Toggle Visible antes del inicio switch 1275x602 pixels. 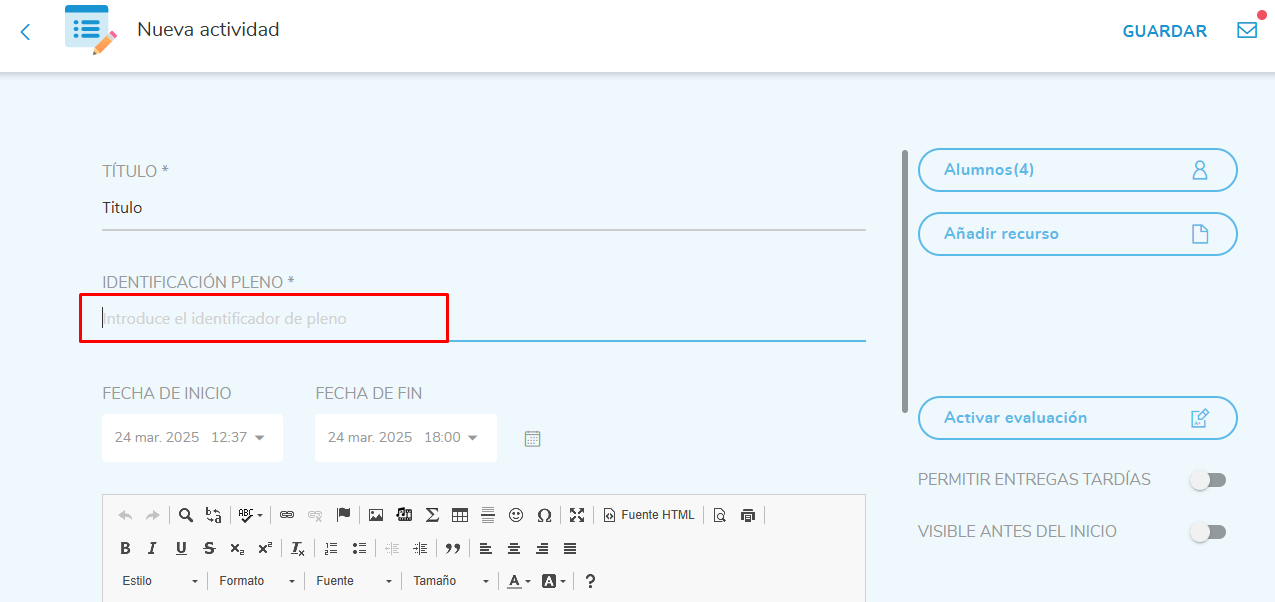pos(1207,532)
